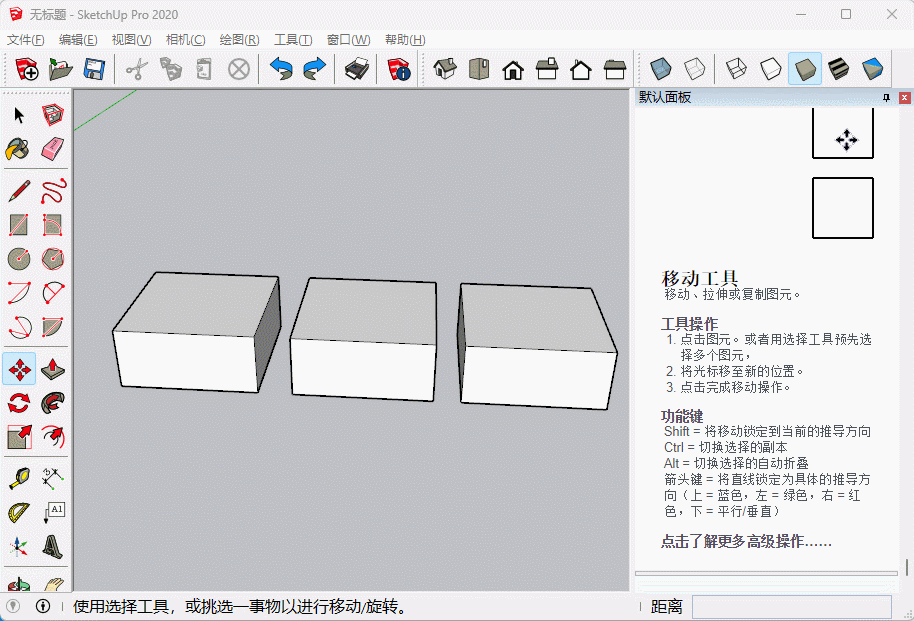
Task: Toggle X-ray face style
Action: (659, 69)
